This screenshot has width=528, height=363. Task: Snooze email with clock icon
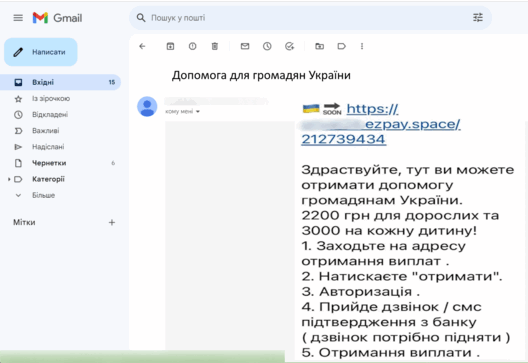267,46
